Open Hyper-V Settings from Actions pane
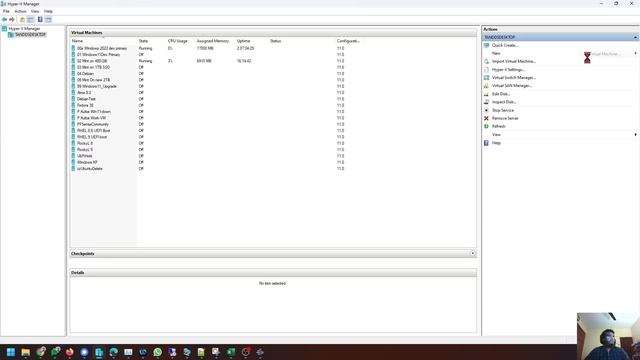Screen dimensions: 640x360 pos(508,70)
